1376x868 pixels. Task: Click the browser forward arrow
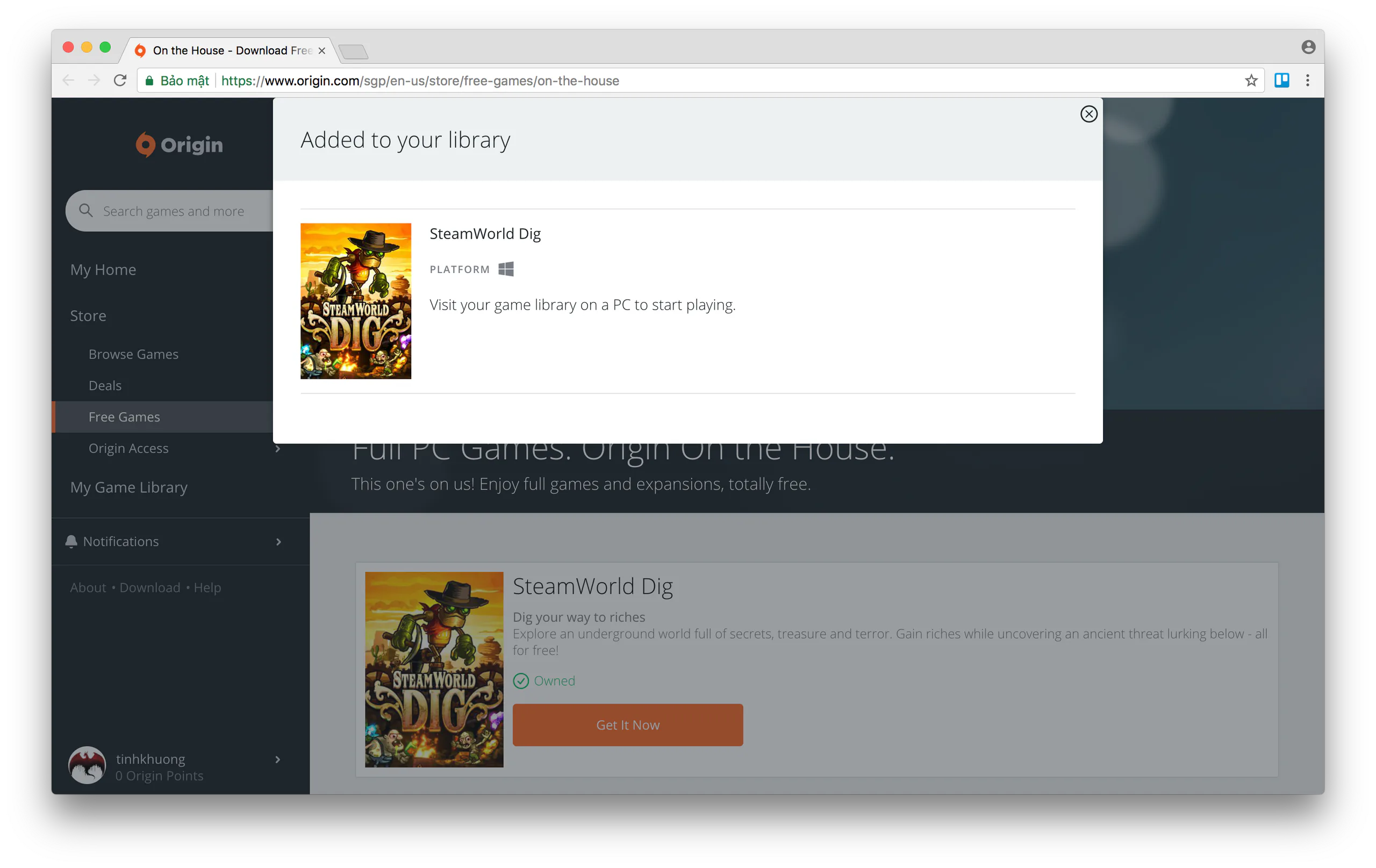coord(94,81)
